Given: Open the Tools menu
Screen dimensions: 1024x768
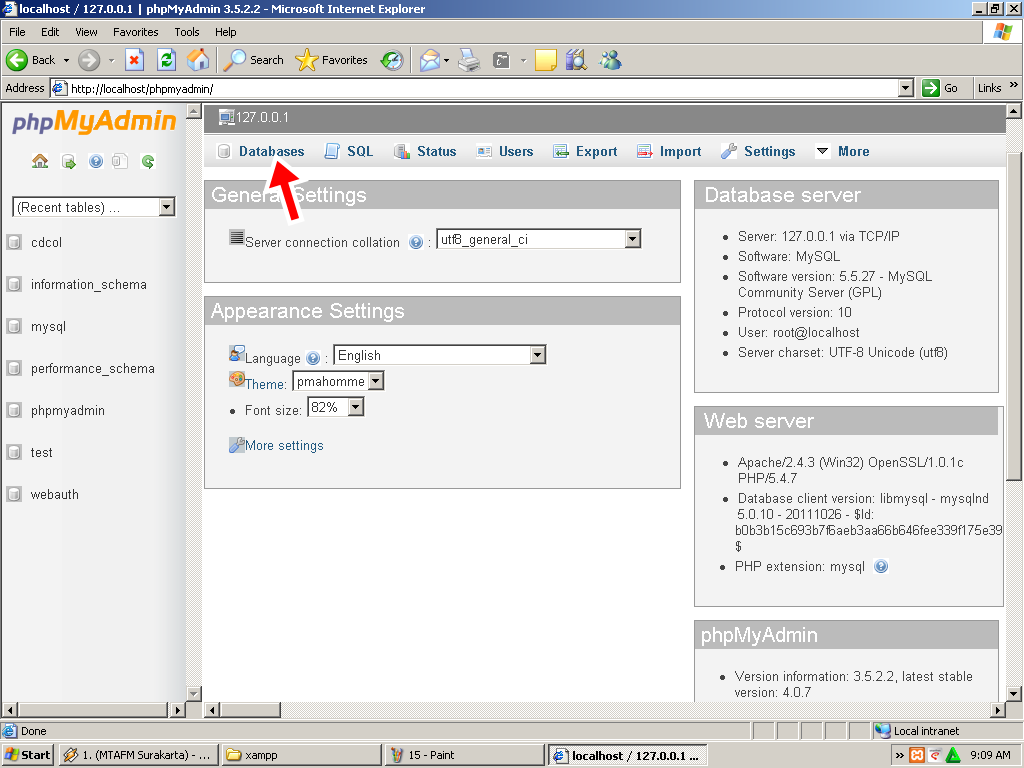Looking at the screenshot, I should (x=187, y=32).
